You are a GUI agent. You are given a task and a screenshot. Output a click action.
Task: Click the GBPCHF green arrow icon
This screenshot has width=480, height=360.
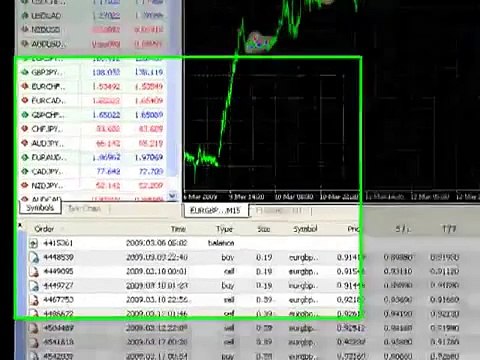pos(25,115)
